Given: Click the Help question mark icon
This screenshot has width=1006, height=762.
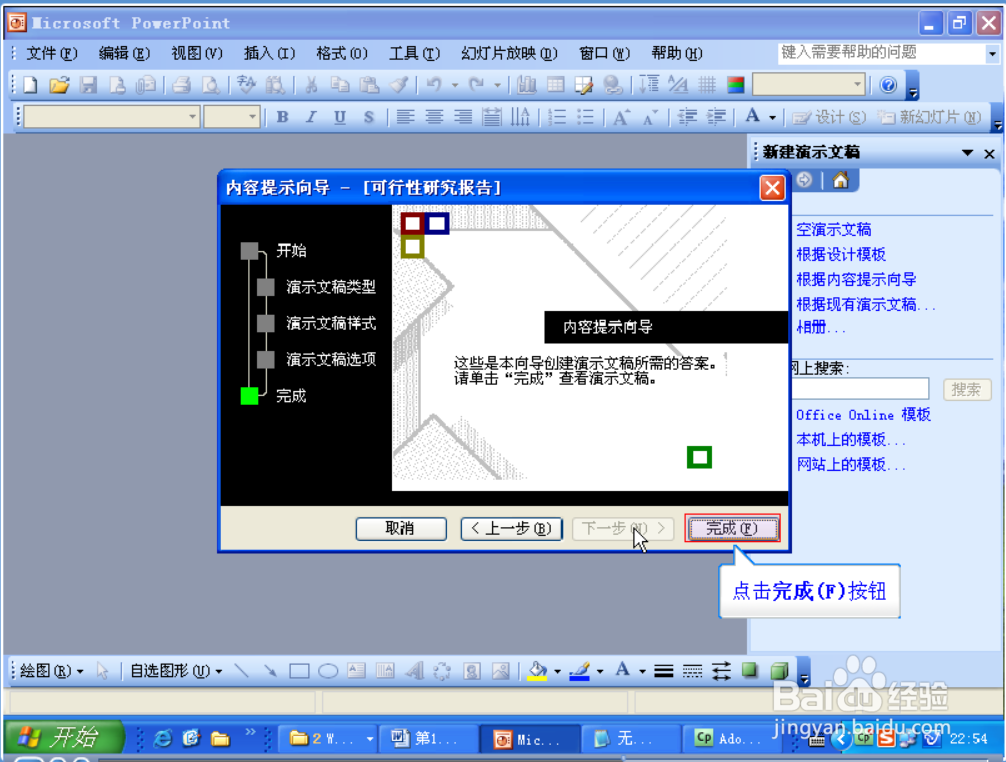Looking at the screenshot, I should click(888, 85).
